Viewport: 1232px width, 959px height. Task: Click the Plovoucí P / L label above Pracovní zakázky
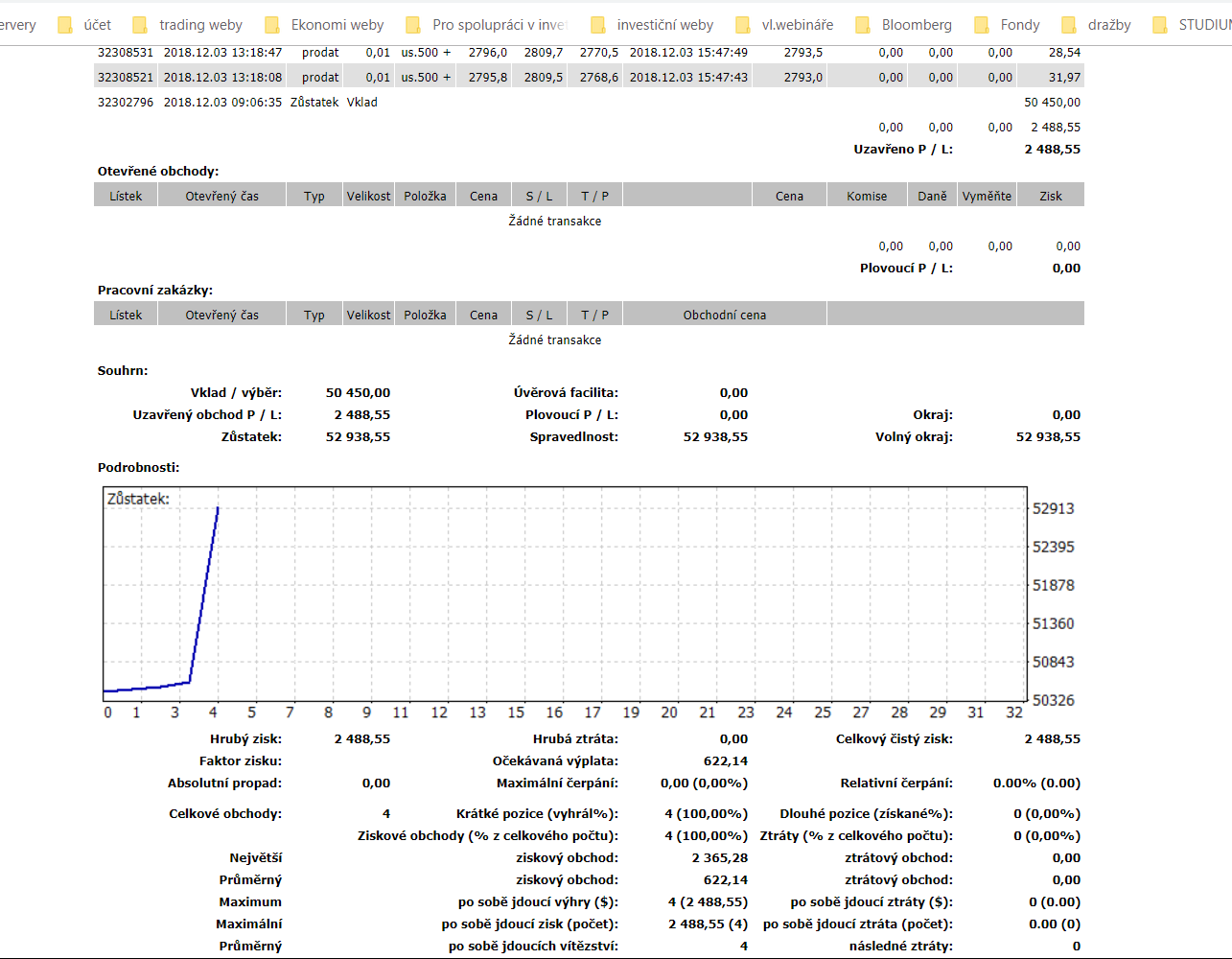coord(906,269)
